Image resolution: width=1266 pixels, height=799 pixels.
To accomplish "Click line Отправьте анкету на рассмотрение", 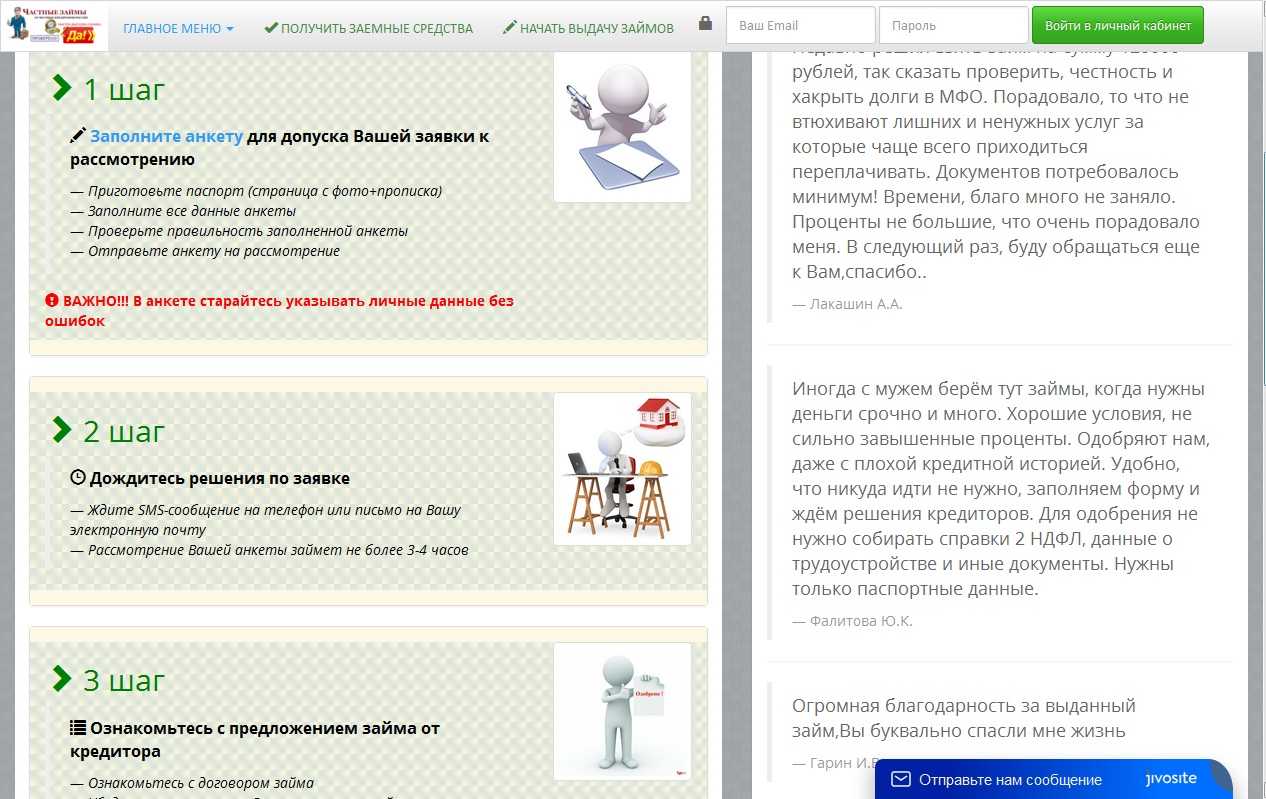I will click(x=205, y=251).
